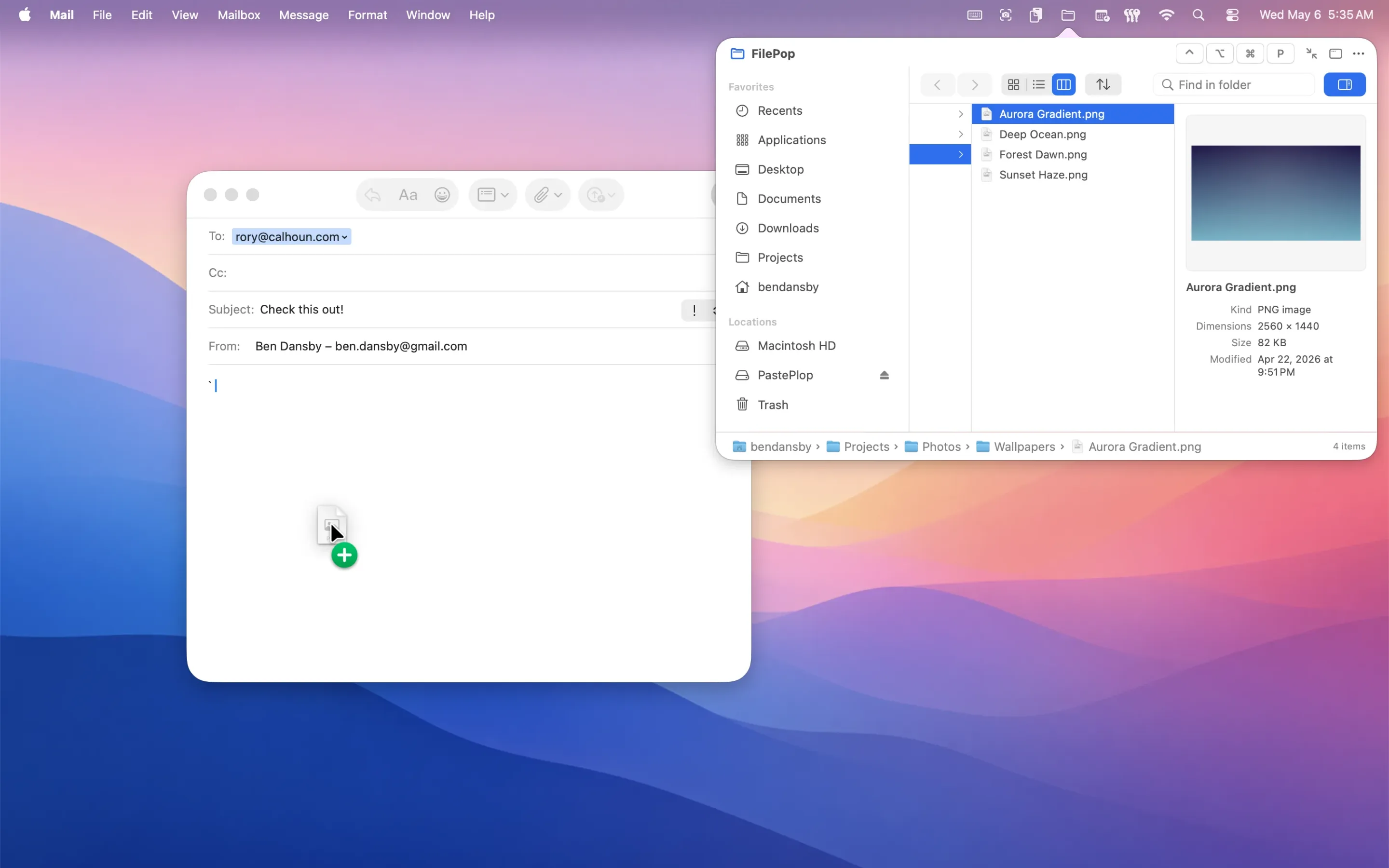1389x868 pixels.
Task: Open the emoji picker smiley icon
Action: tap(442, 195)
